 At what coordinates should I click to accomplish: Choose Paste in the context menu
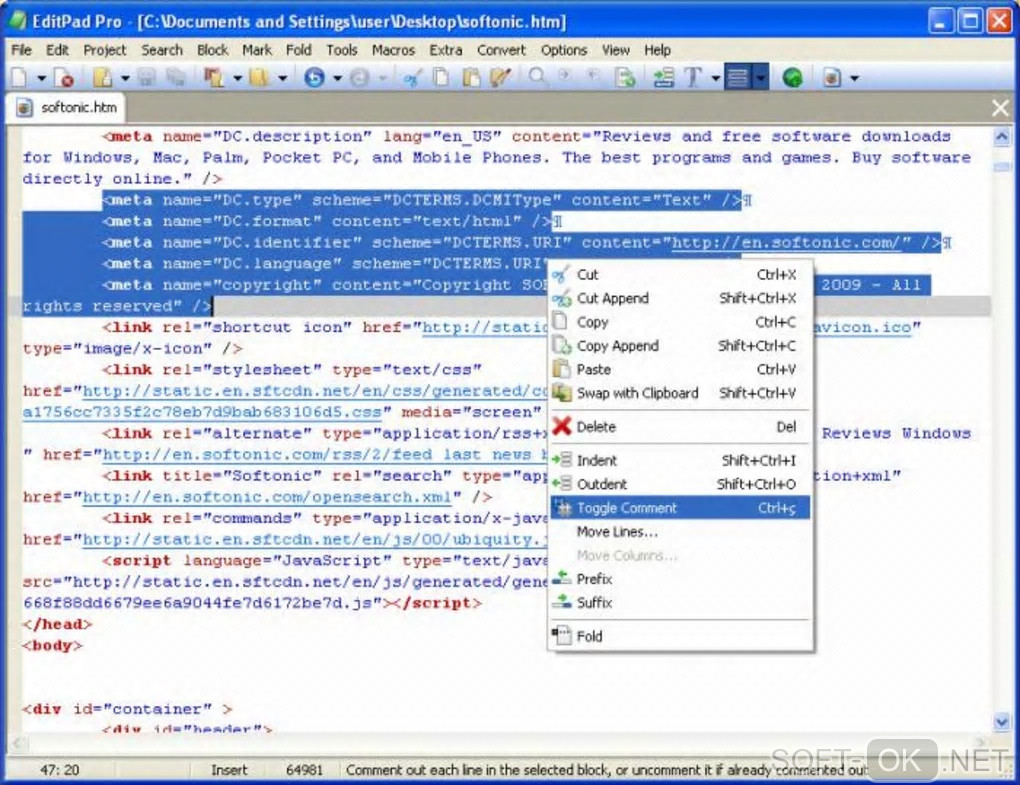click(680, 369)
